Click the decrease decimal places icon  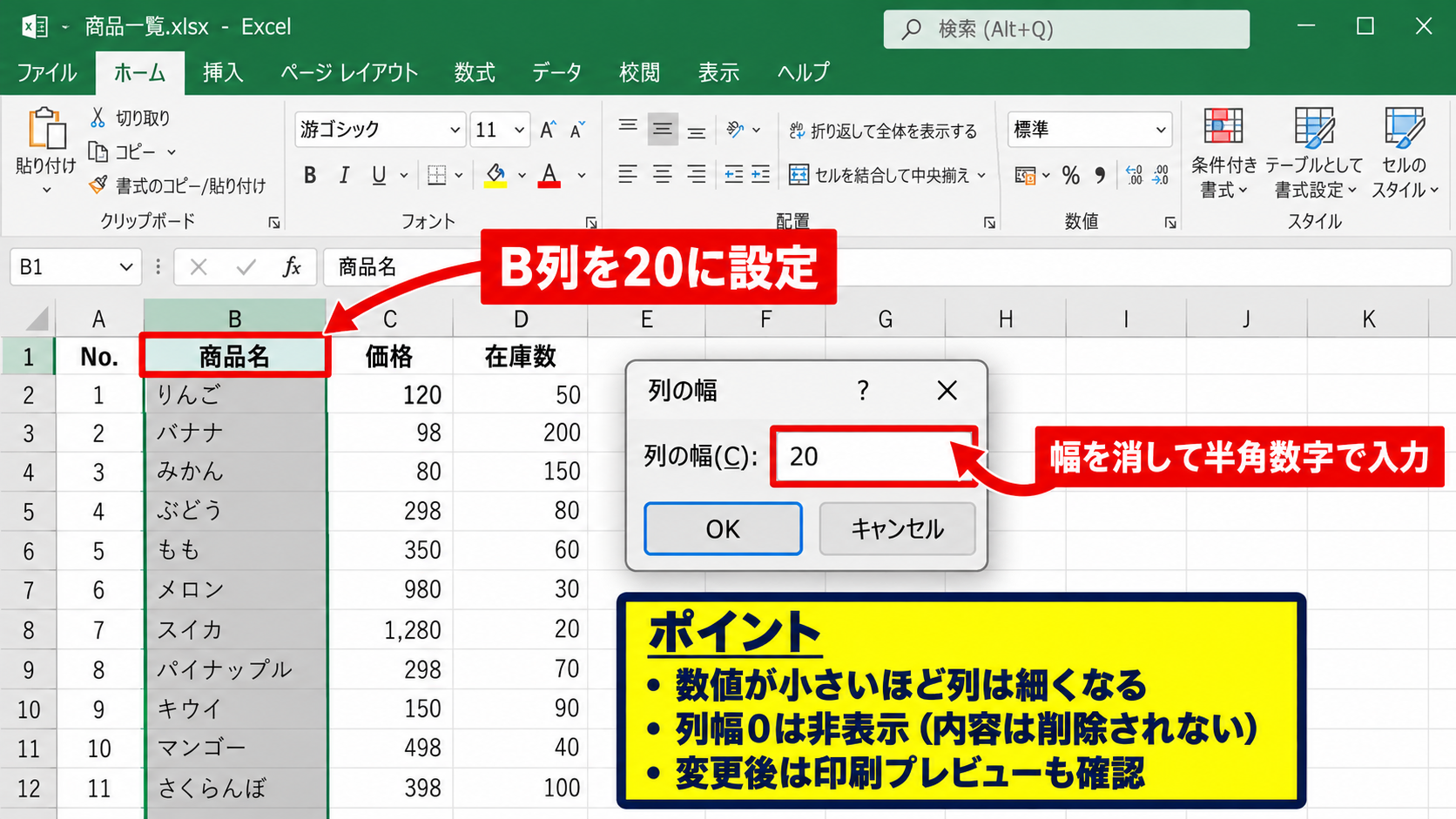1161,176
